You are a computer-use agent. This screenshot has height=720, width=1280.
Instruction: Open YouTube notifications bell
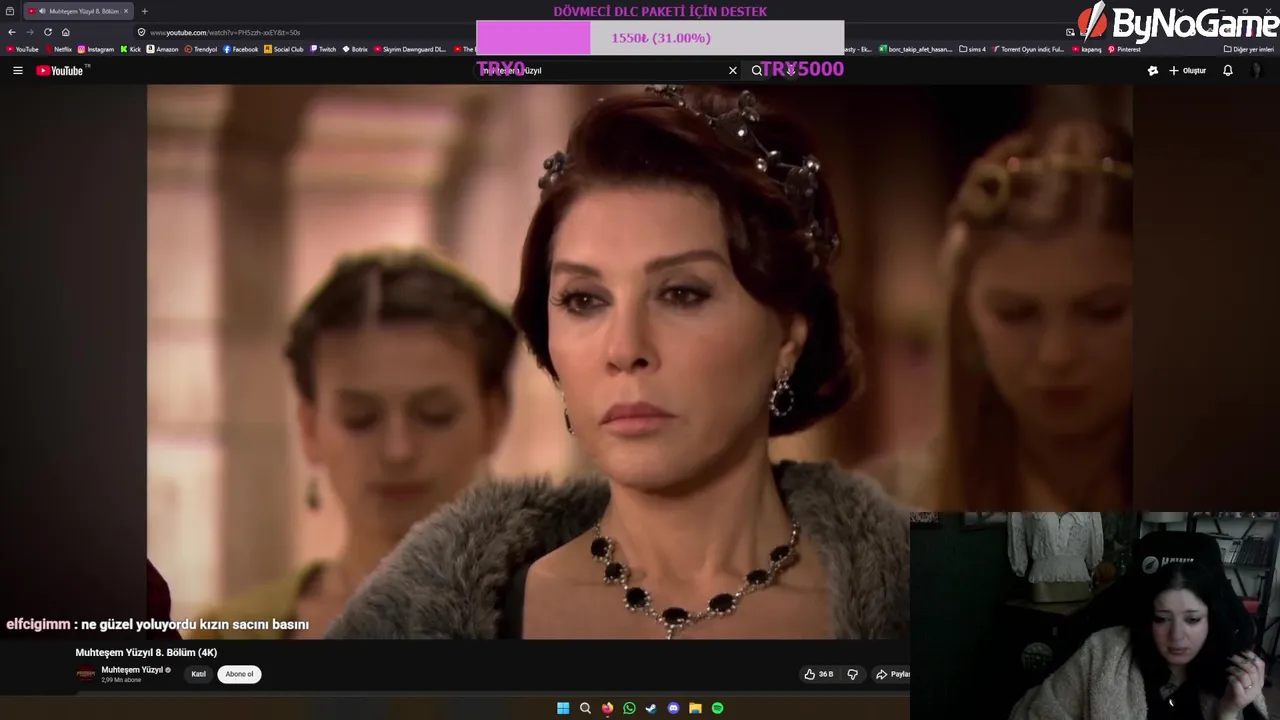click(x=1228, y=71)
